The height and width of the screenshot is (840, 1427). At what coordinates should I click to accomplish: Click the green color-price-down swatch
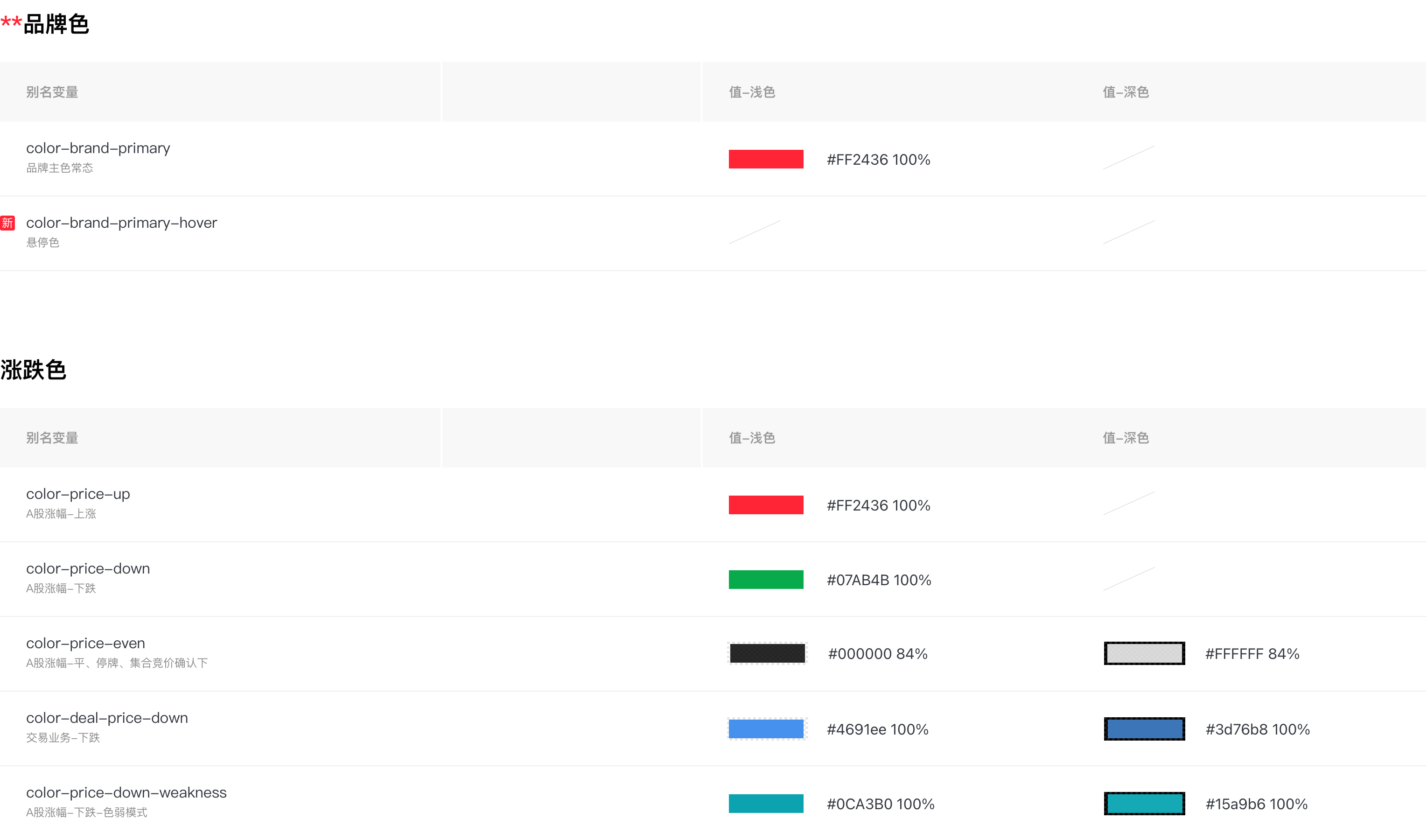click(766, 580)
